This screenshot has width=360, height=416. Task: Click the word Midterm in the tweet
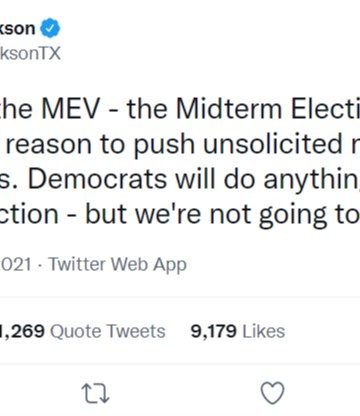point(229,109)
